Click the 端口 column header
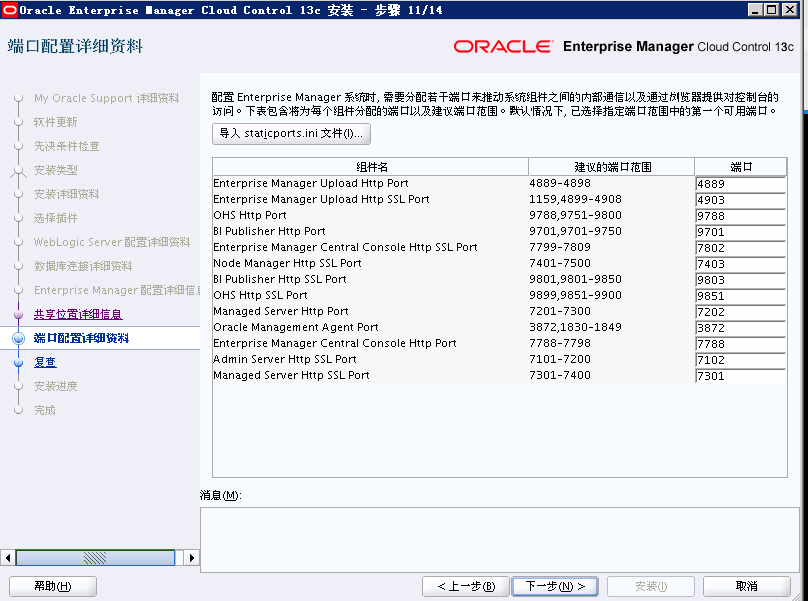 (x=740, y=167)
